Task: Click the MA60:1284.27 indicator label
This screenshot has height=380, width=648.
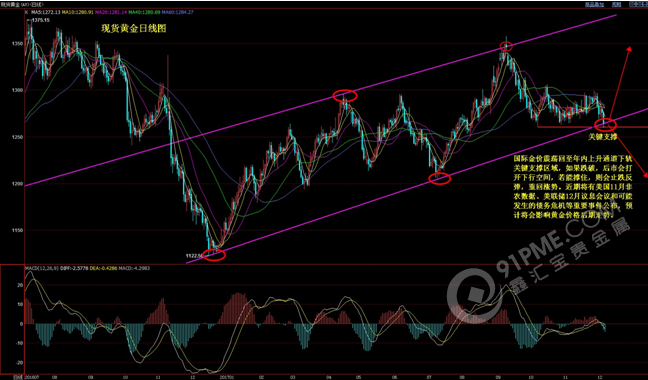Action: (x=178, y=13)
